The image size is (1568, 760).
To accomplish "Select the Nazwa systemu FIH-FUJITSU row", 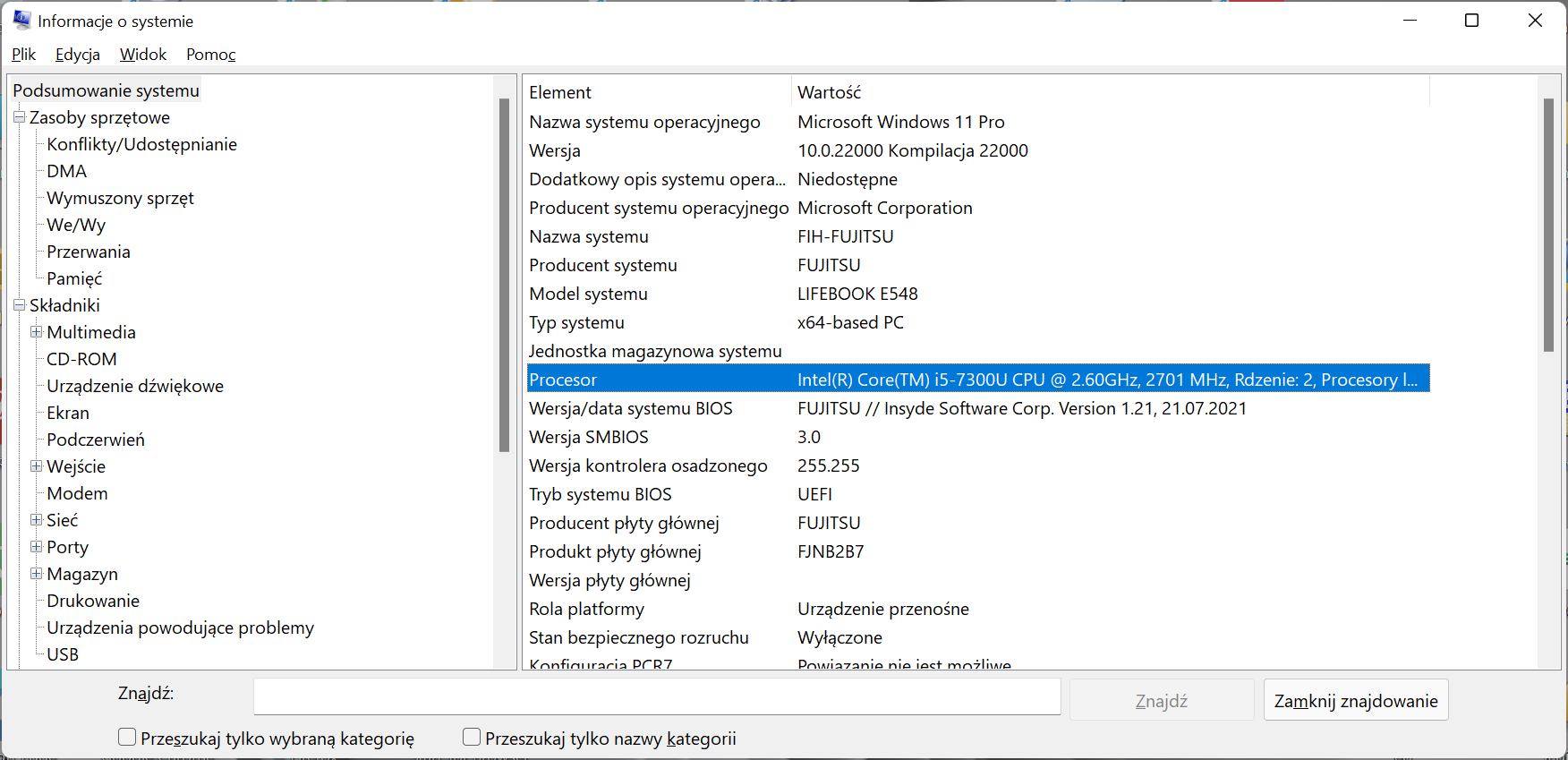I will (x=978, y=236).
